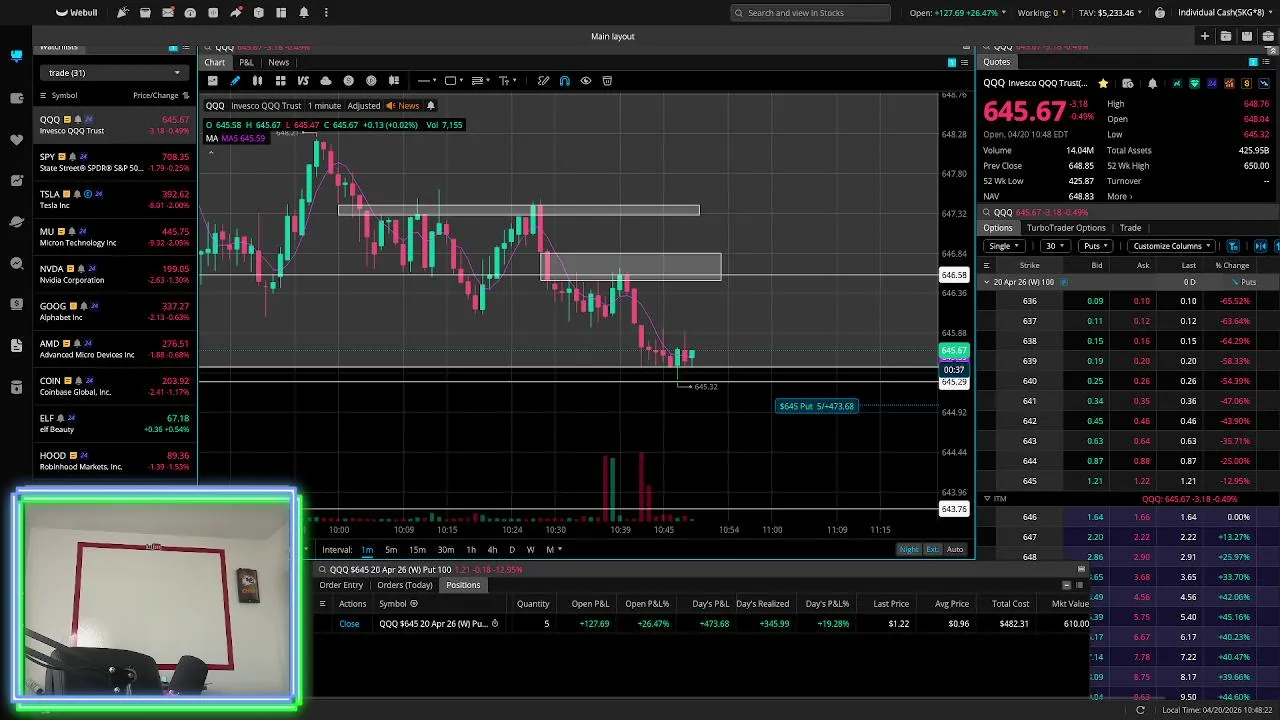
Task: Select the drawing pencil tool in chart toolbar
Action: (235, 81)
